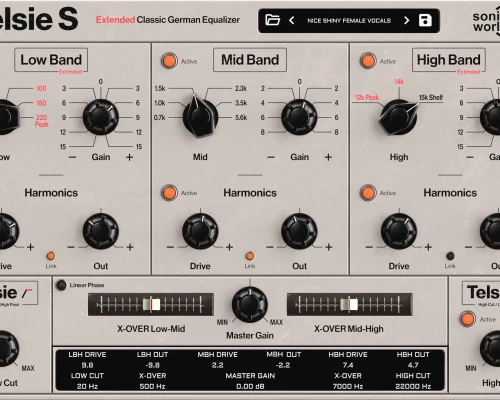Click the High Harmonics Drive knob
This screenshot has width=500, height=400.
399,231
